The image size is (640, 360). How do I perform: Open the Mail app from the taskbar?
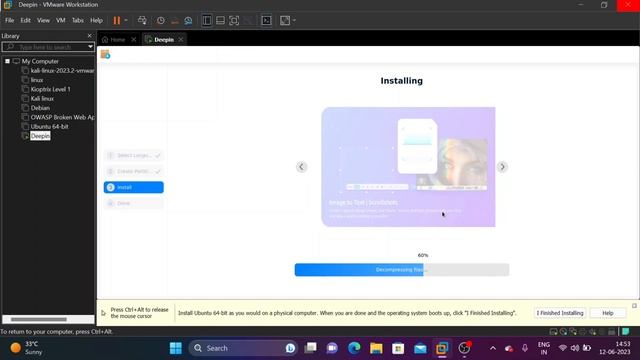(420, 348)
